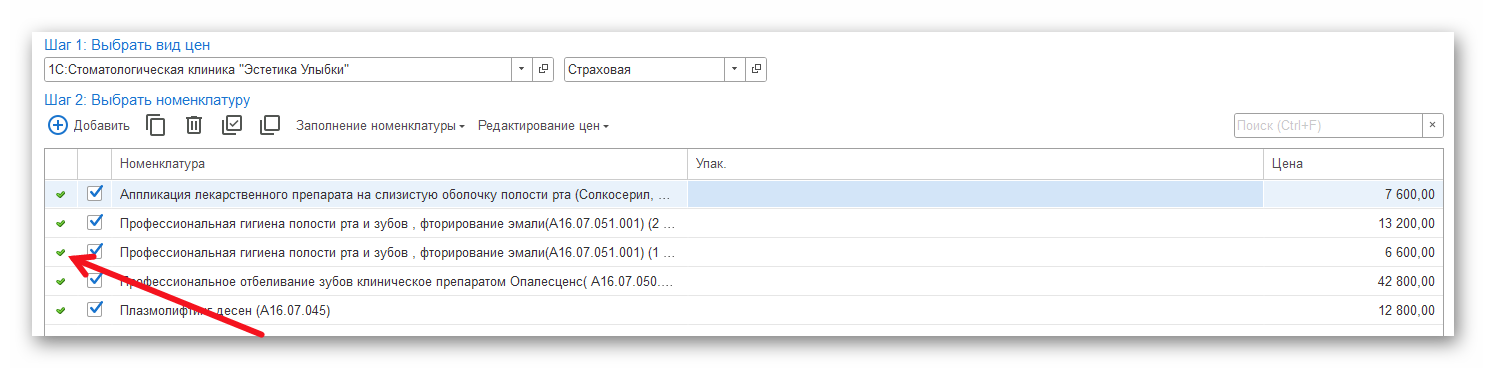
Task: Click green status mark of Аппликация row
Action: [61, 194]
